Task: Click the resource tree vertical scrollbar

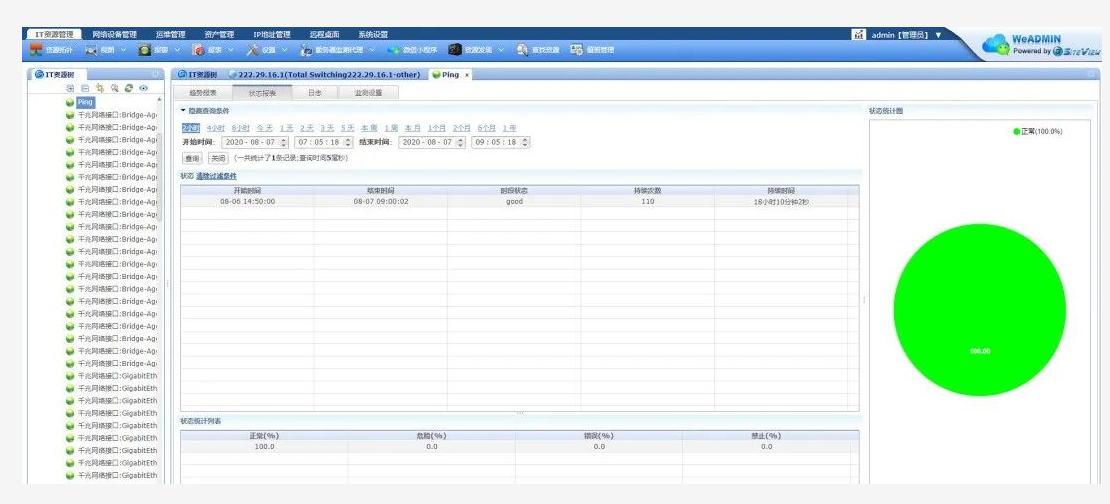Action: point(159,177)
